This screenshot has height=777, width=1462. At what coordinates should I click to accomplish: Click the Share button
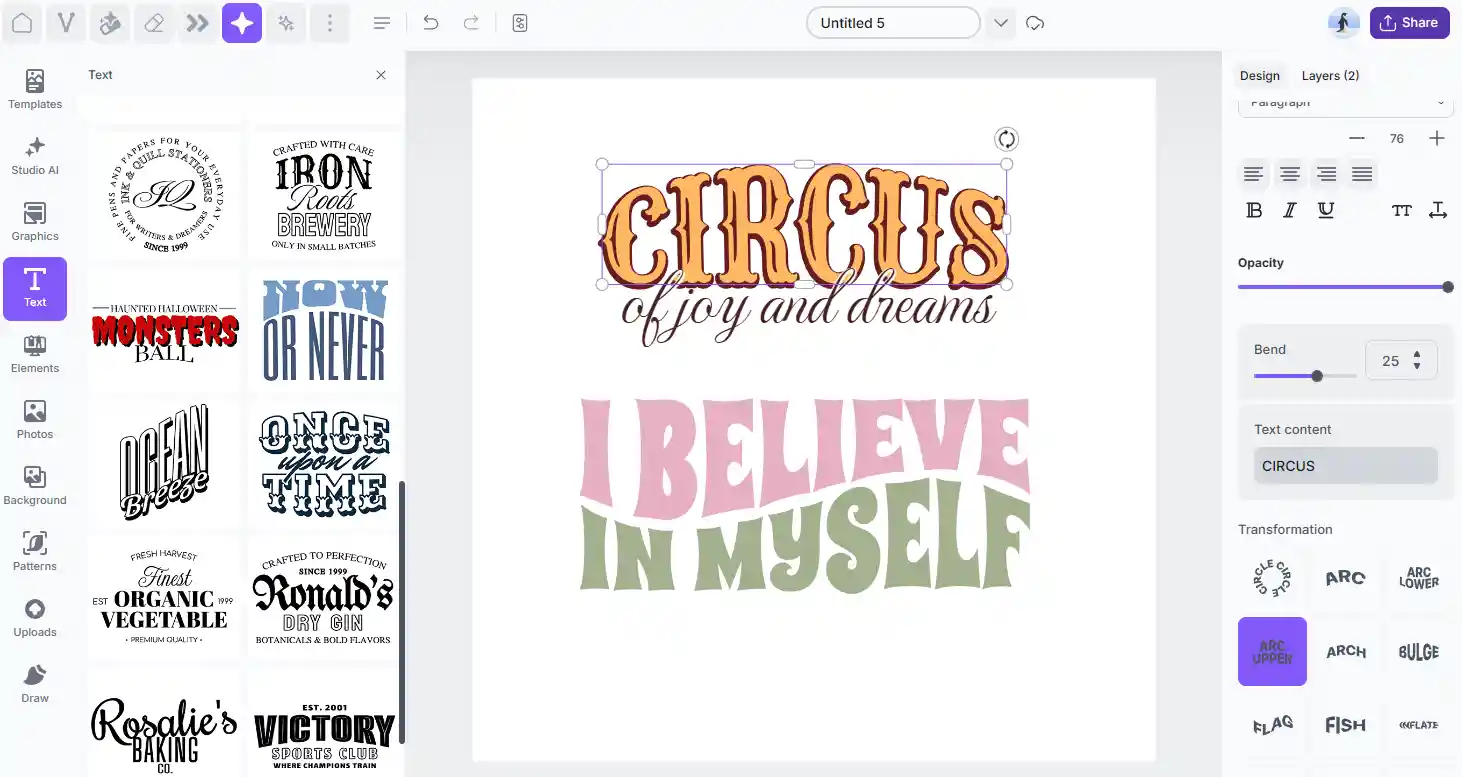pyautogui.click(x=1409, y=22)
